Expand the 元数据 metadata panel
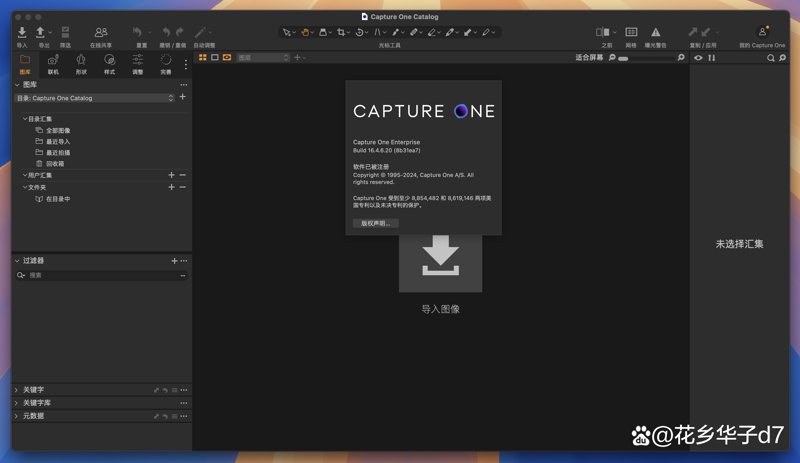Screen dimensions: 800x463 point(16,417)
